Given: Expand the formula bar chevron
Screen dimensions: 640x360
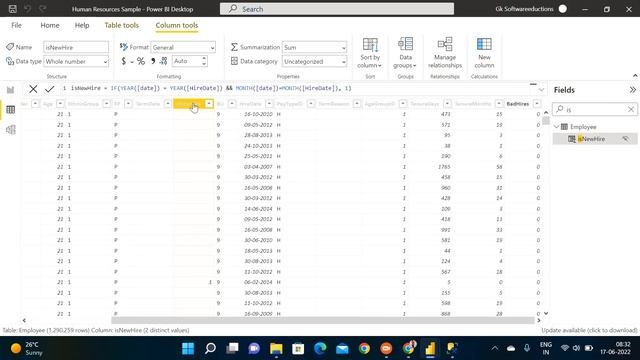Looking at the screenshot, I should (541, 89).
